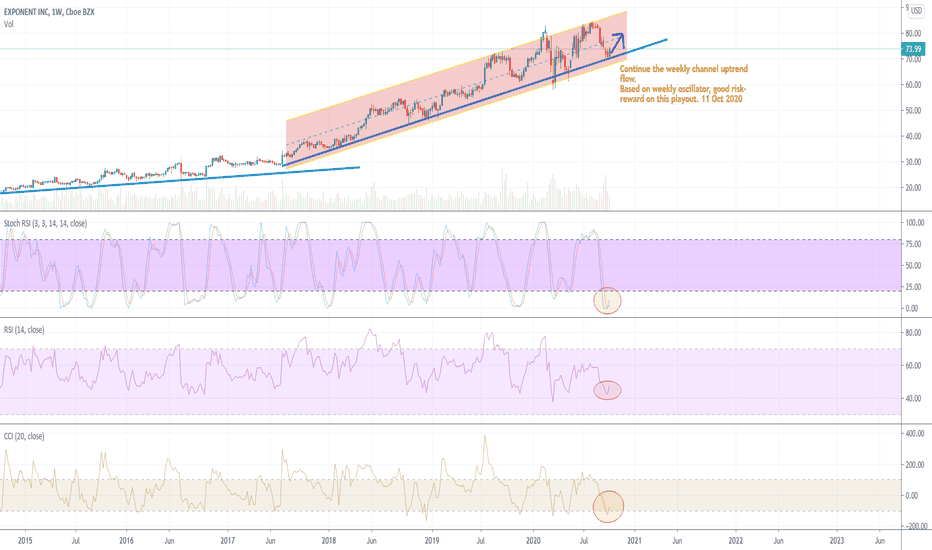
Task: Click the Jul label between 2020 and 2021
Action: coord(584,540)
